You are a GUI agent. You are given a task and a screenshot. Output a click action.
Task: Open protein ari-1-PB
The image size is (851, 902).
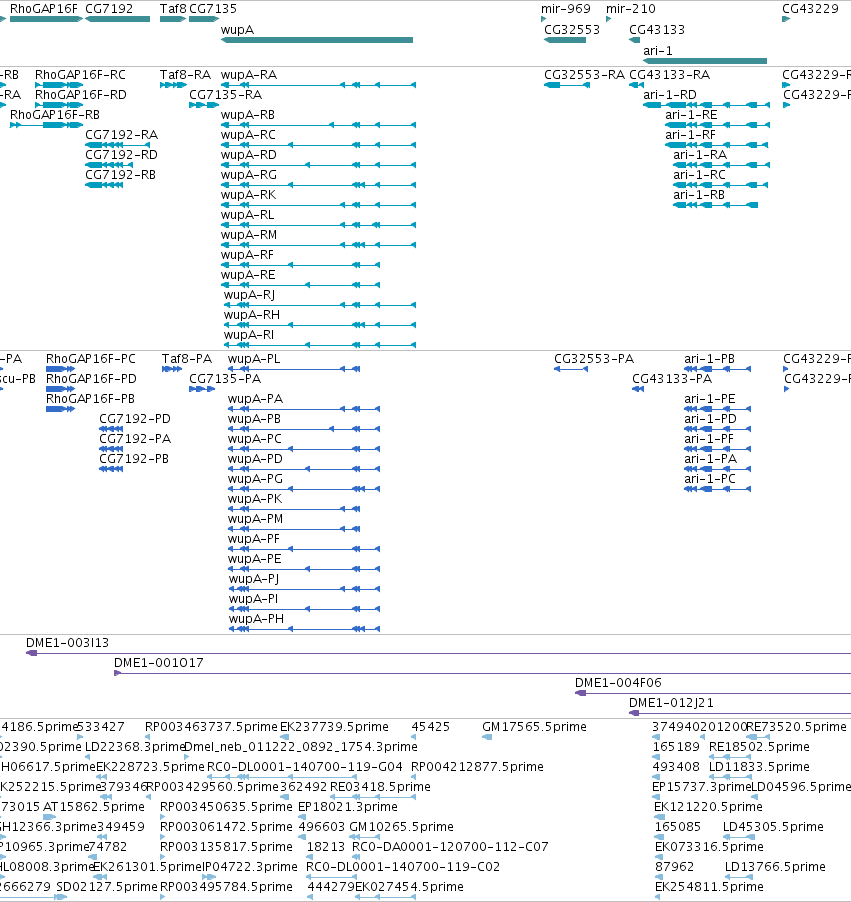[x=710, y=360]
